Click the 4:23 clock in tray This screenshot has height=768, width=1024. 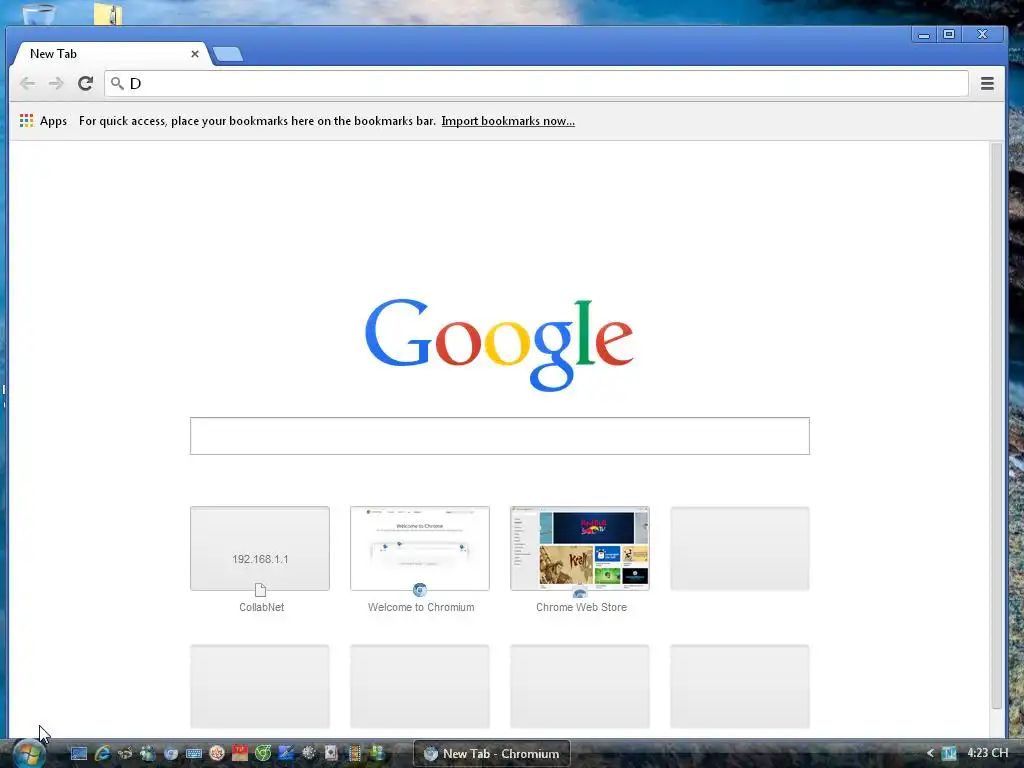pos(987,753)
